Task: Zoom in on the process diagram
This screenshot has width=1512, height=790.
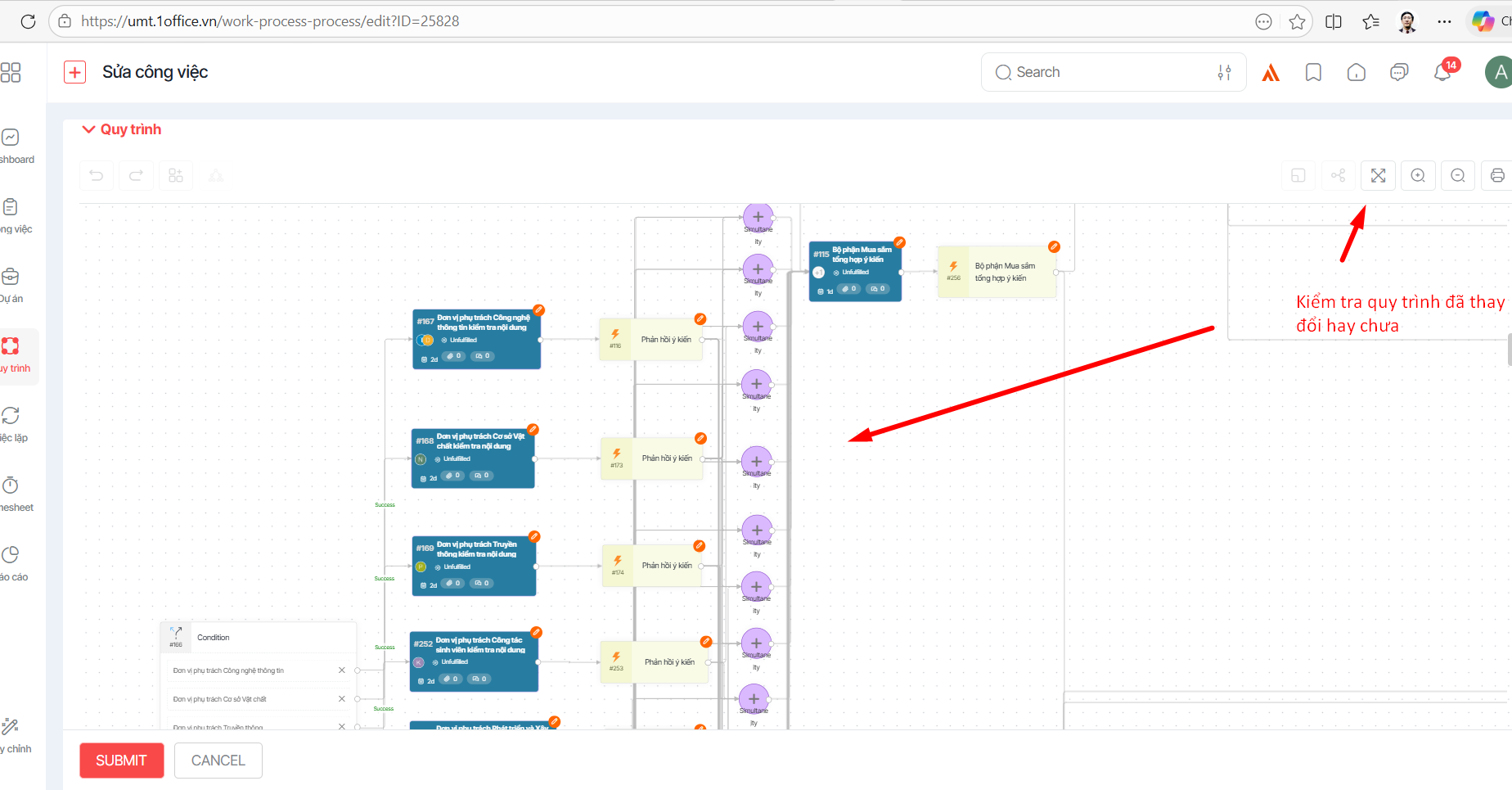Action: (1418, 175)
